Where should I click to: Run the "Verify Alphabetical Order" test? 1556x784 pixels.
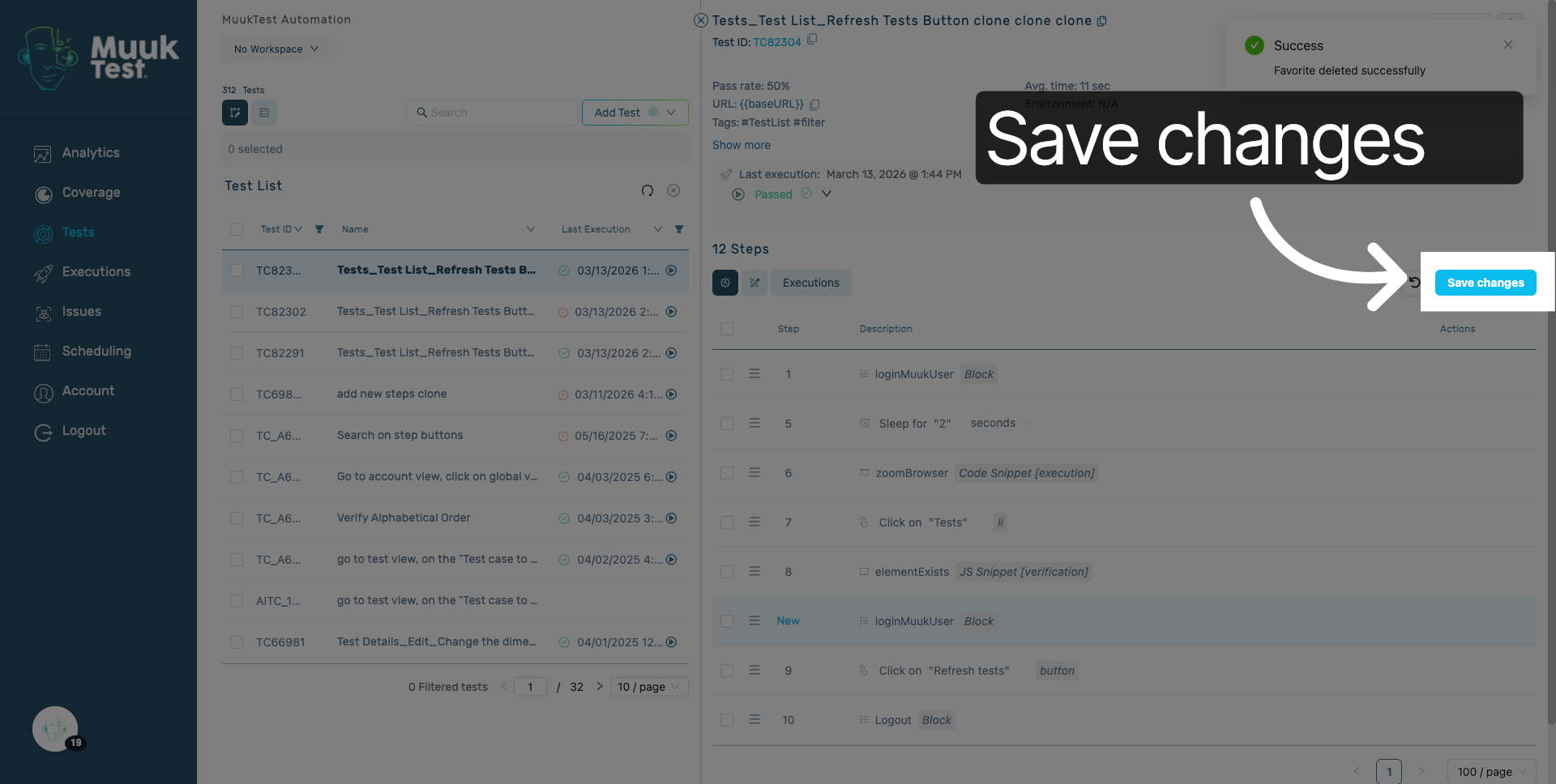671,518
